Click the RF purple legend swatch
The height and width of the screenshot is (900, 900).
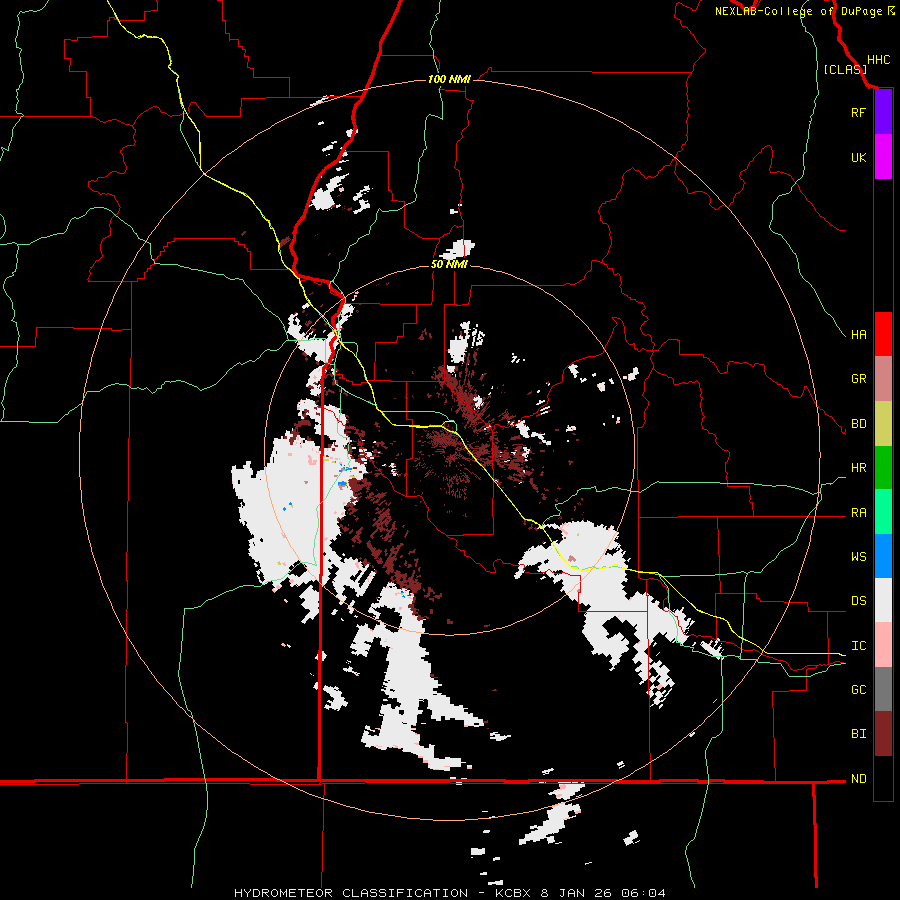coord(883,112)
